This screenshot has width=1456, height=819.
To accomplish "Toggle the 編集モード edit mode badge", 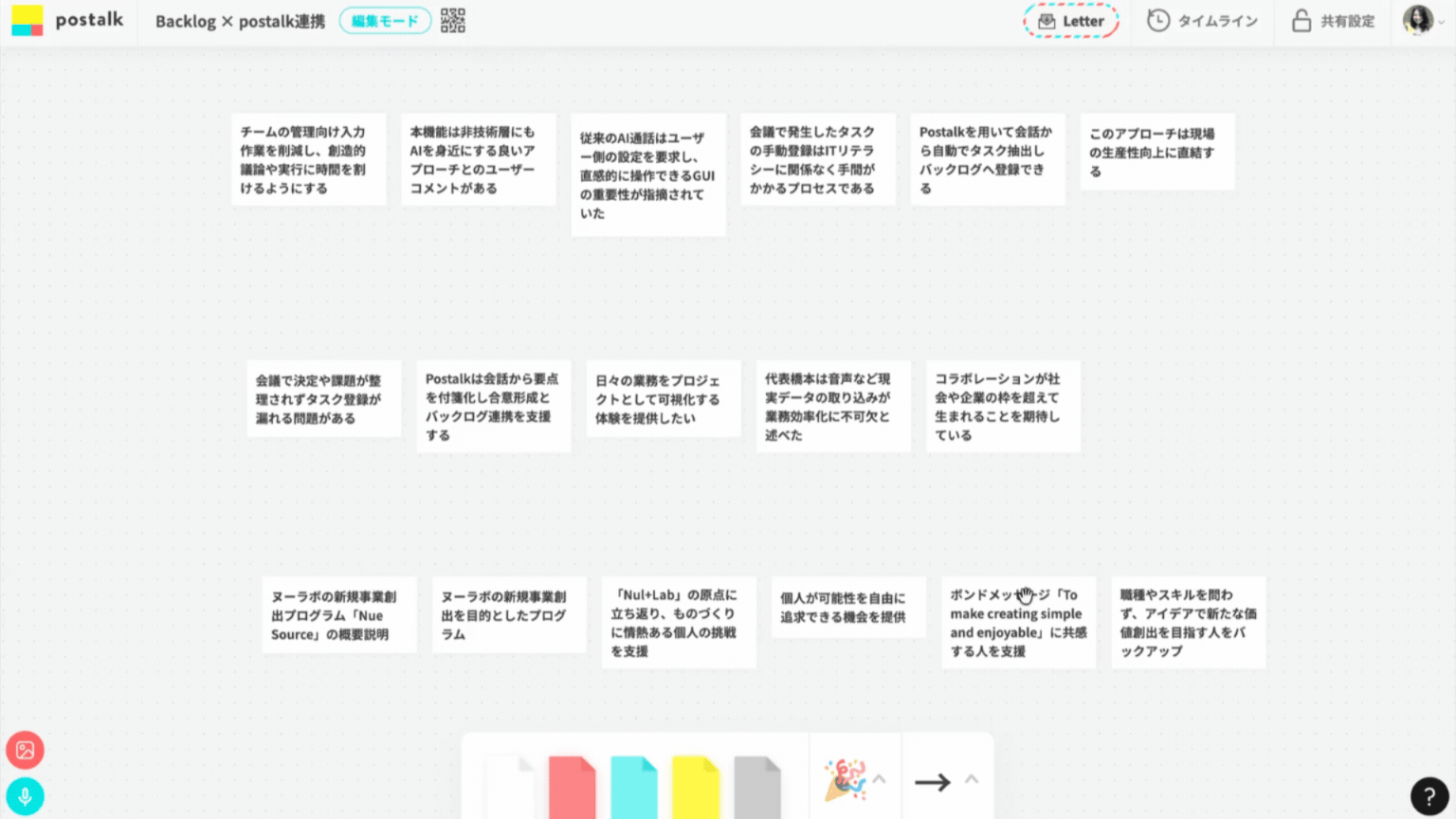I will pos(385,21).
